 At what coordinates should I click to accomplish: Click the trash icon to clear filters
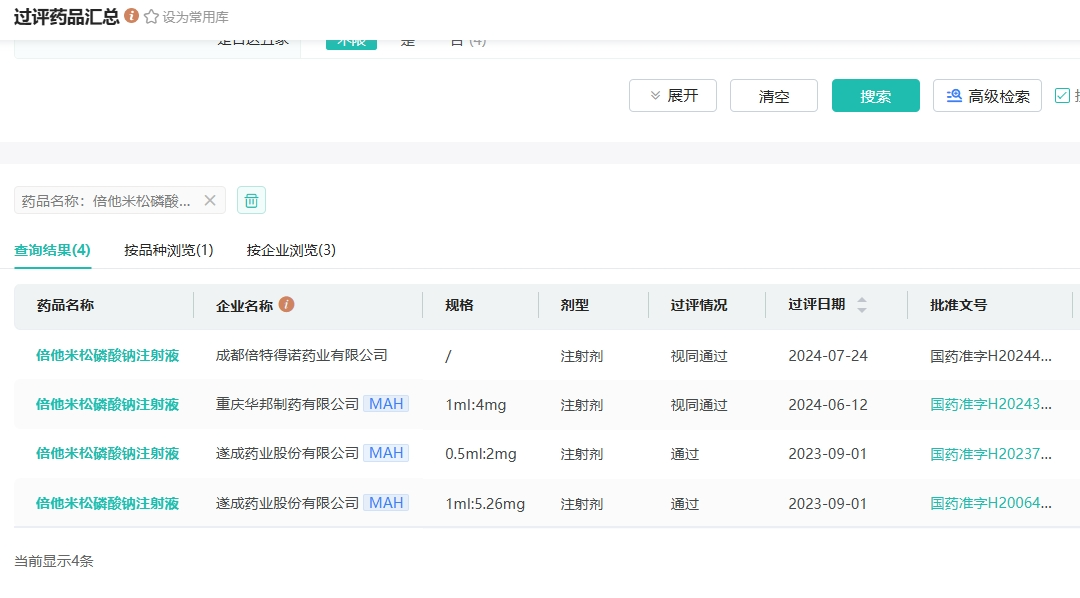click(x=251, y=200)
